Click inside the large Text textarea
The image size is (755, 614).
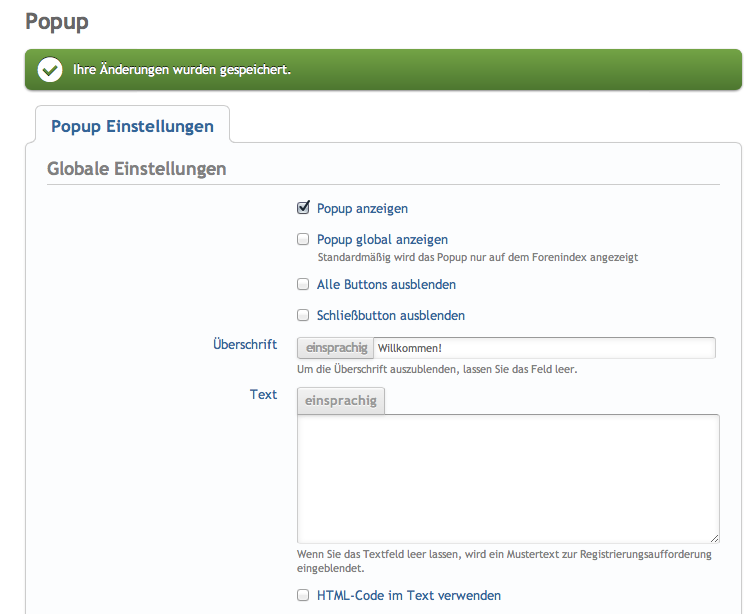click(x=508, y=478)
